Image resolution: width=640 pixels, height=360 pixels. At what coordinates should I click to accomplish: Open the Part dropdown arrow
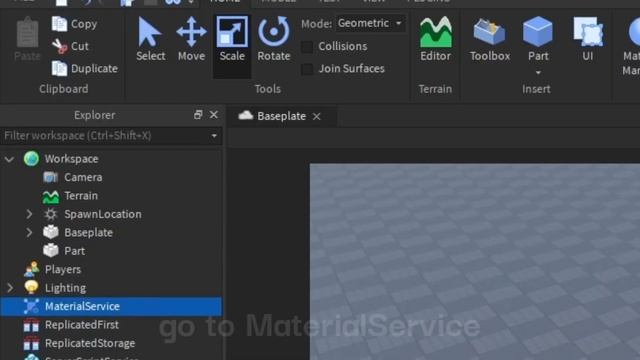click(538, 73)
